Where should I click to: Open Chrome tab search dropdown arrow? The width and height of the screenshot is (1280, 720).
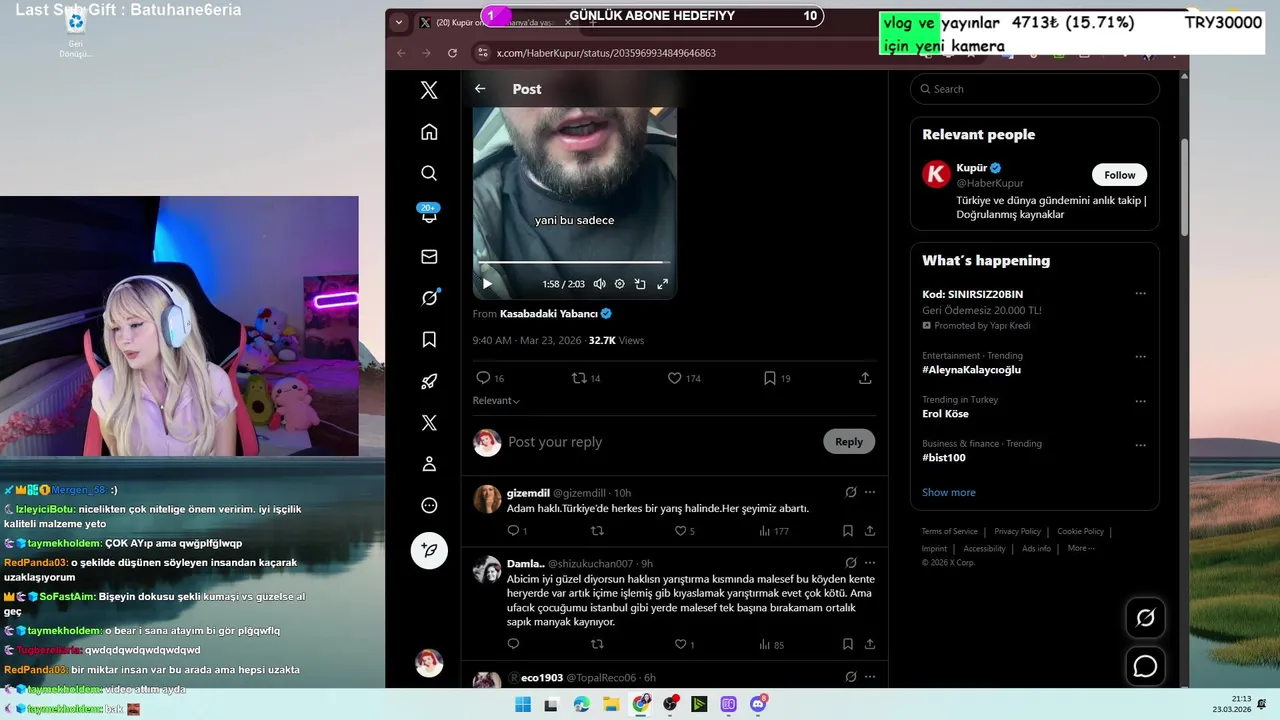tap(399, 22)
